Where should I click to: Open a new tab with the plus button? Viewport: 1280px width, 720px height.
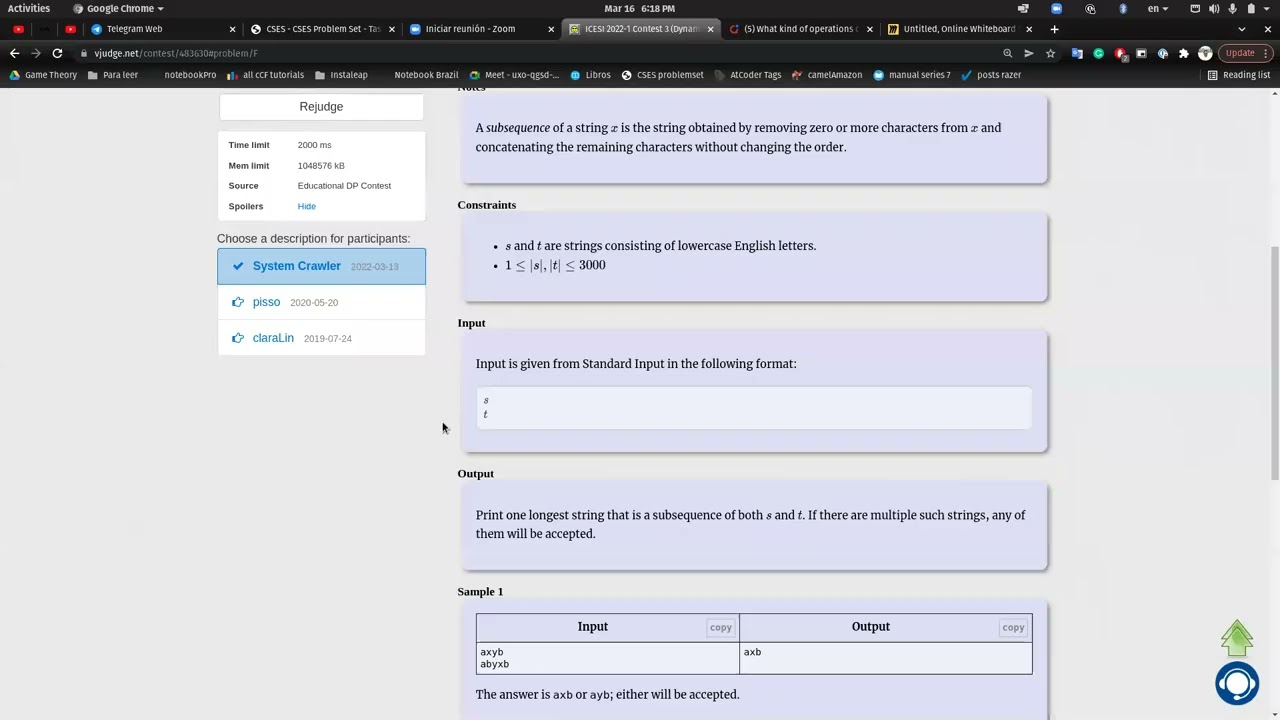click(x=1054, y=29)
